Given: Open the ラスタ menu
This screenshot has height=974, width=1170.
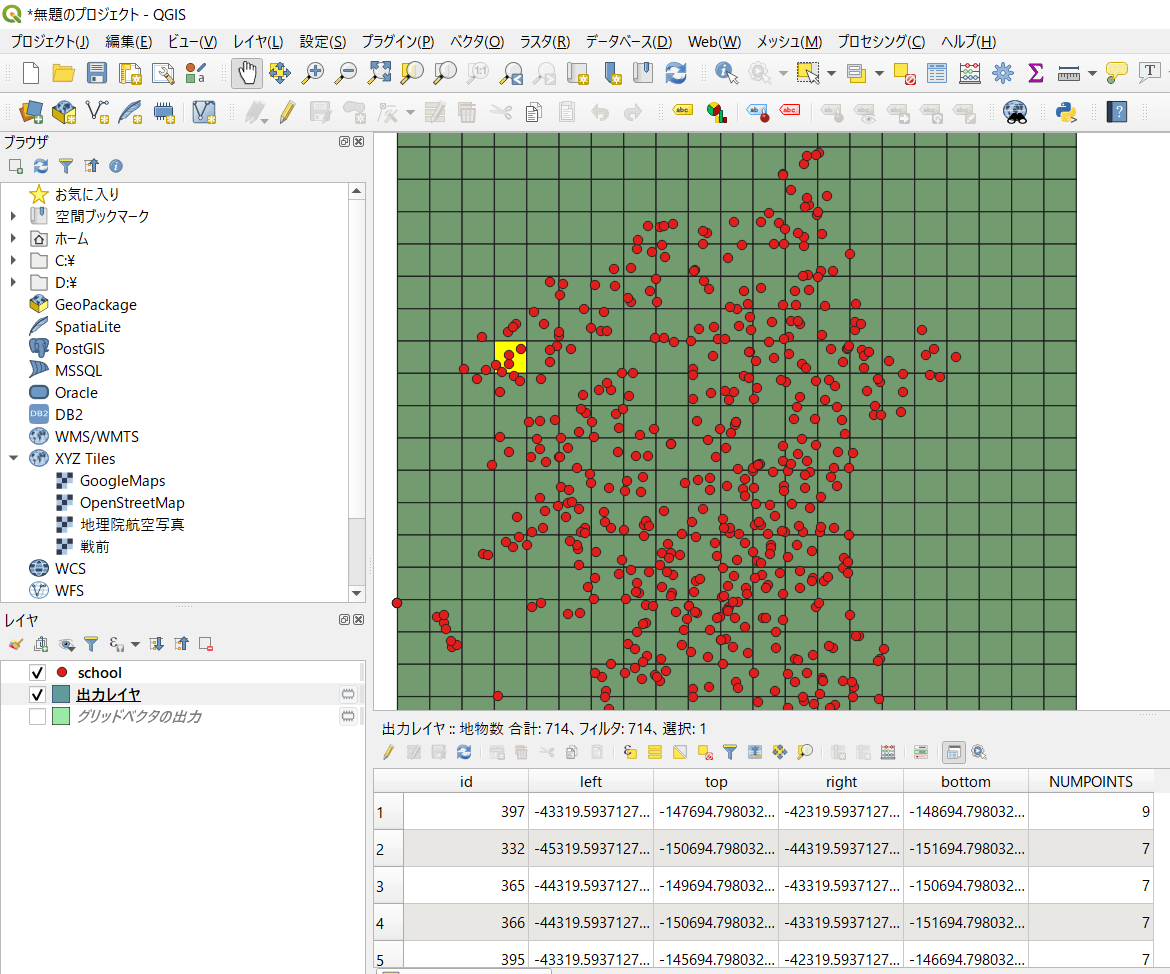Looking at the screenshot, I should coord(545,42).
